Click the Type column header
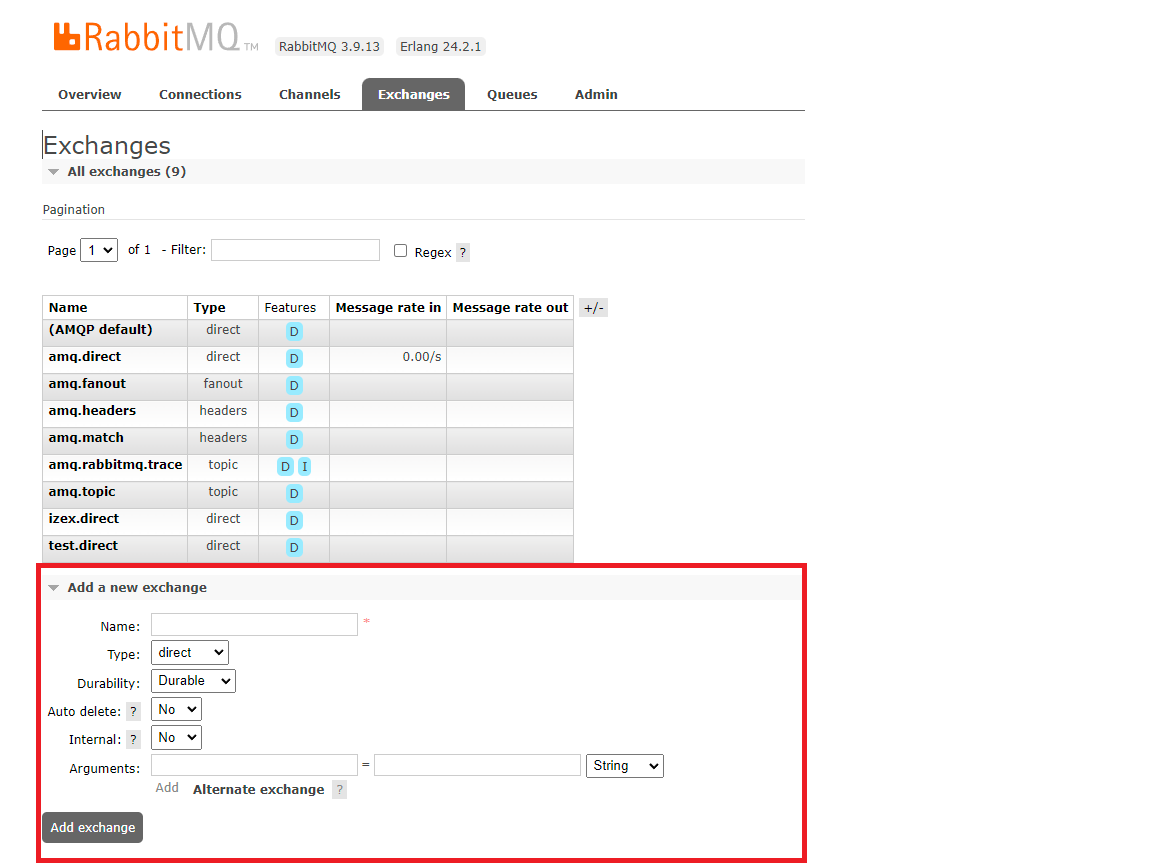This screenshot has height=864, width=1151. pyautogui.click(x=209, y=308)
